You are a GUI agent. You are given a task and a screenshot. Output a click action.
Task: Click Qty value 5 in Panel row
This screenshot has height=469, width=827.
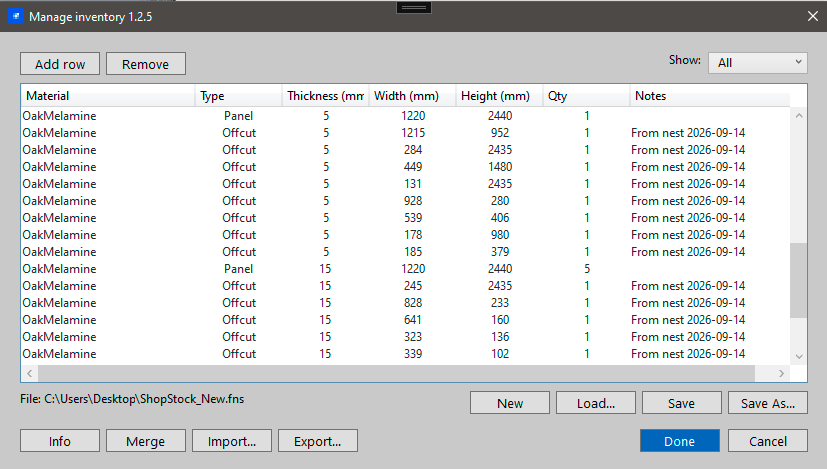click(x=586, y=269)
